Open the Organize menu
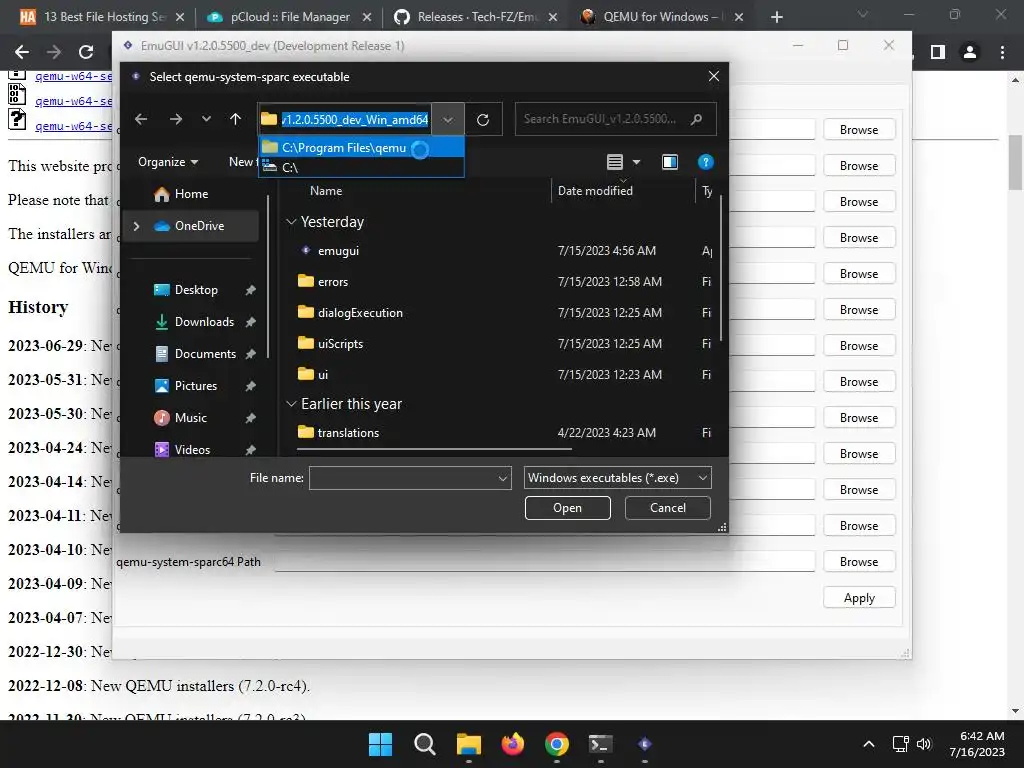This screenshot has width=1024, height=768. click(x=168, y=162)
